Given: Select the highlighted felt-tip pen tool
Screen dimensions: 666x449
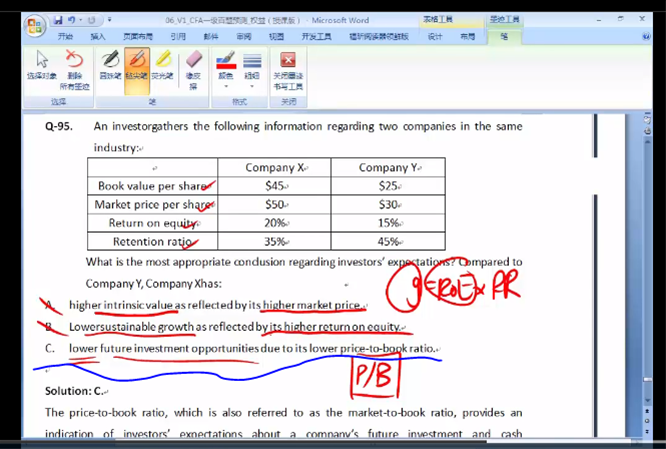Looking at the screenshot, I should (x=136, y=67).
